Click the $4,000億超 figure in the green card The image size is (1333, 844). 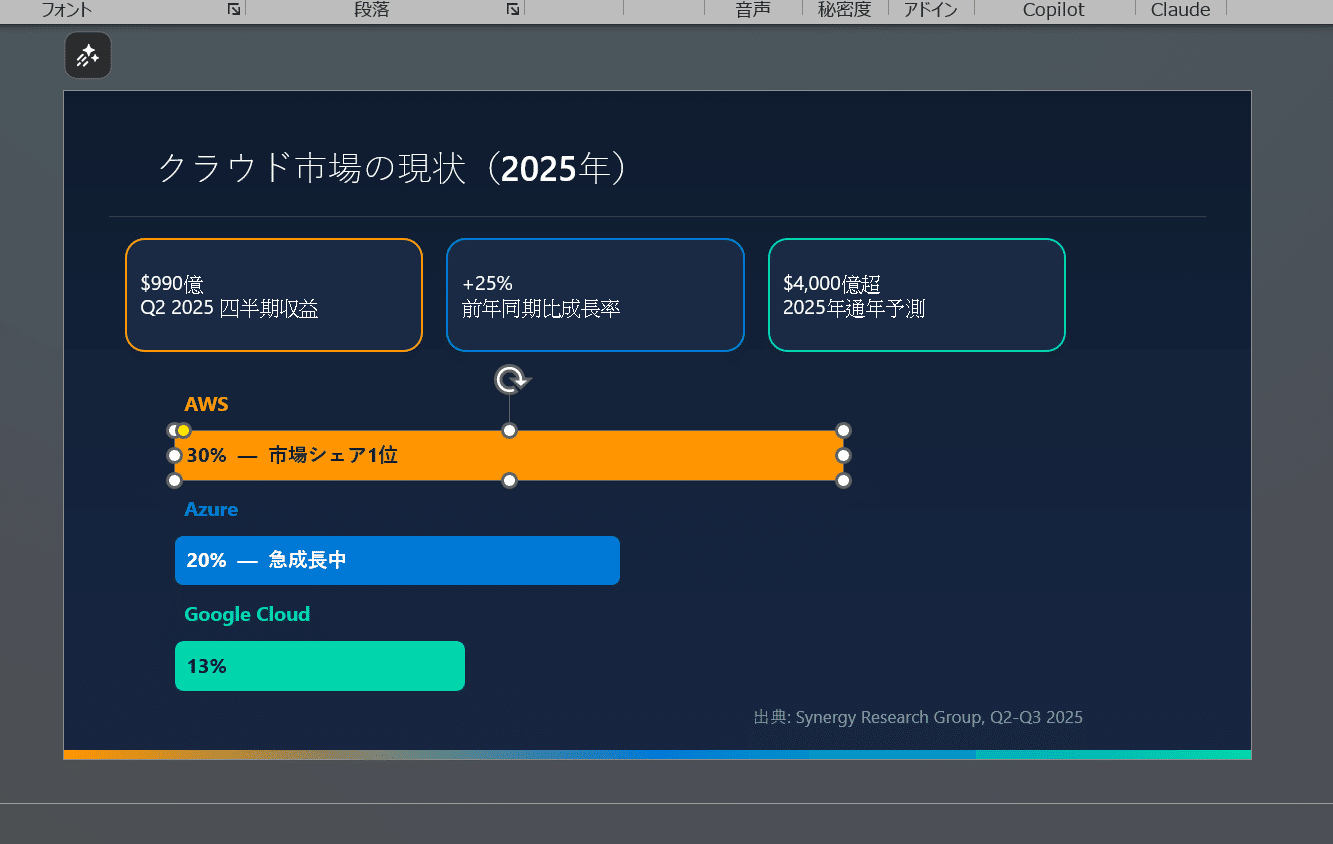pyautogui.click(x=832, y=284)
